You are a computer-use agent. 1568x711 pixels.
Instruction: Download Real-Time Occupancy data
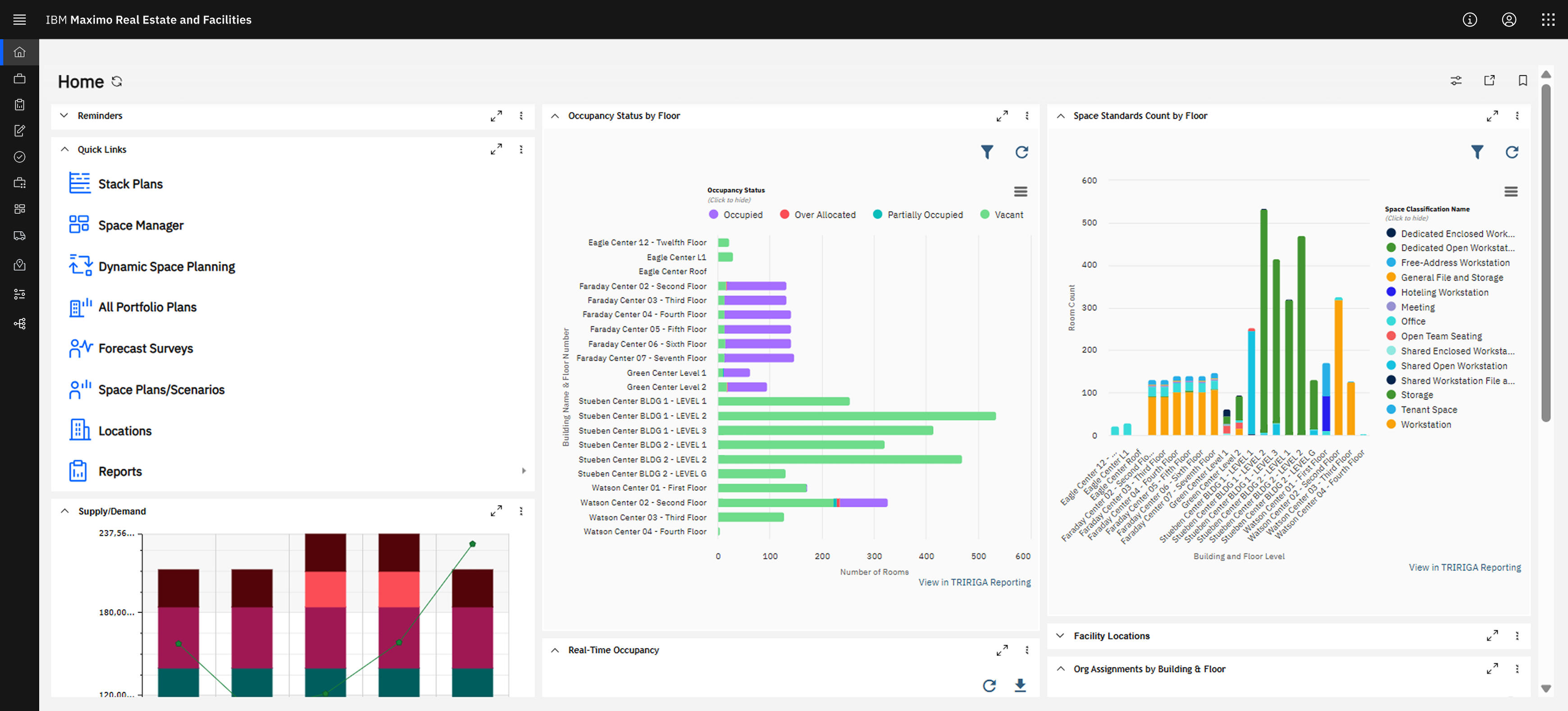1020,685
